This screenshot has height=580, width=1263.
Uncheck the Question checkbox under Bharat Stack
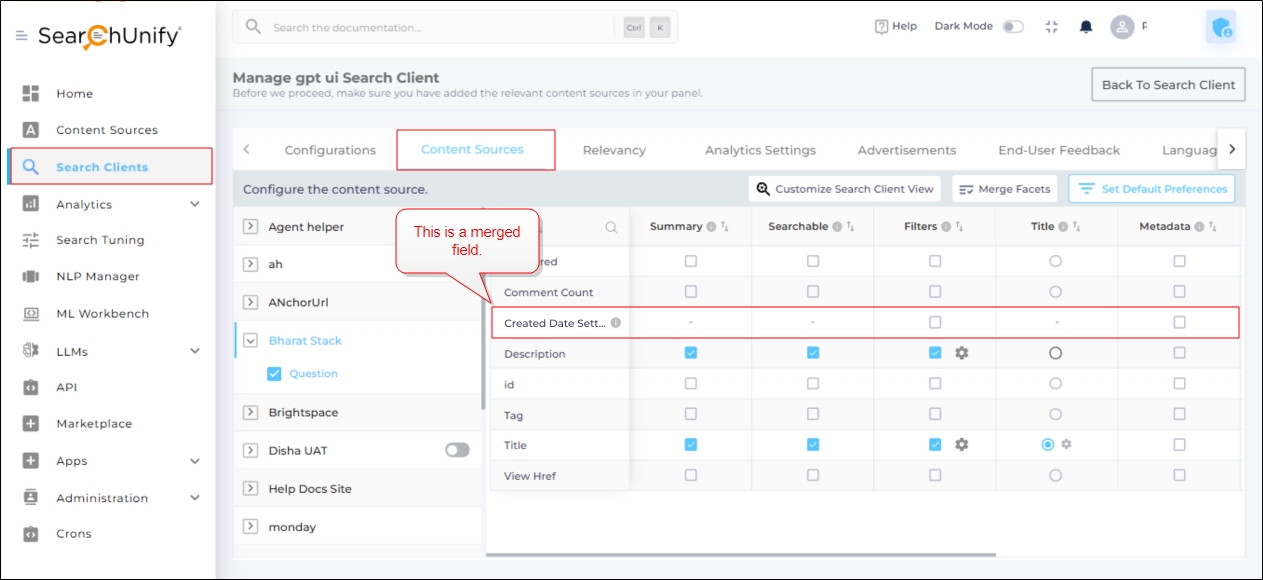pos(274,374)
